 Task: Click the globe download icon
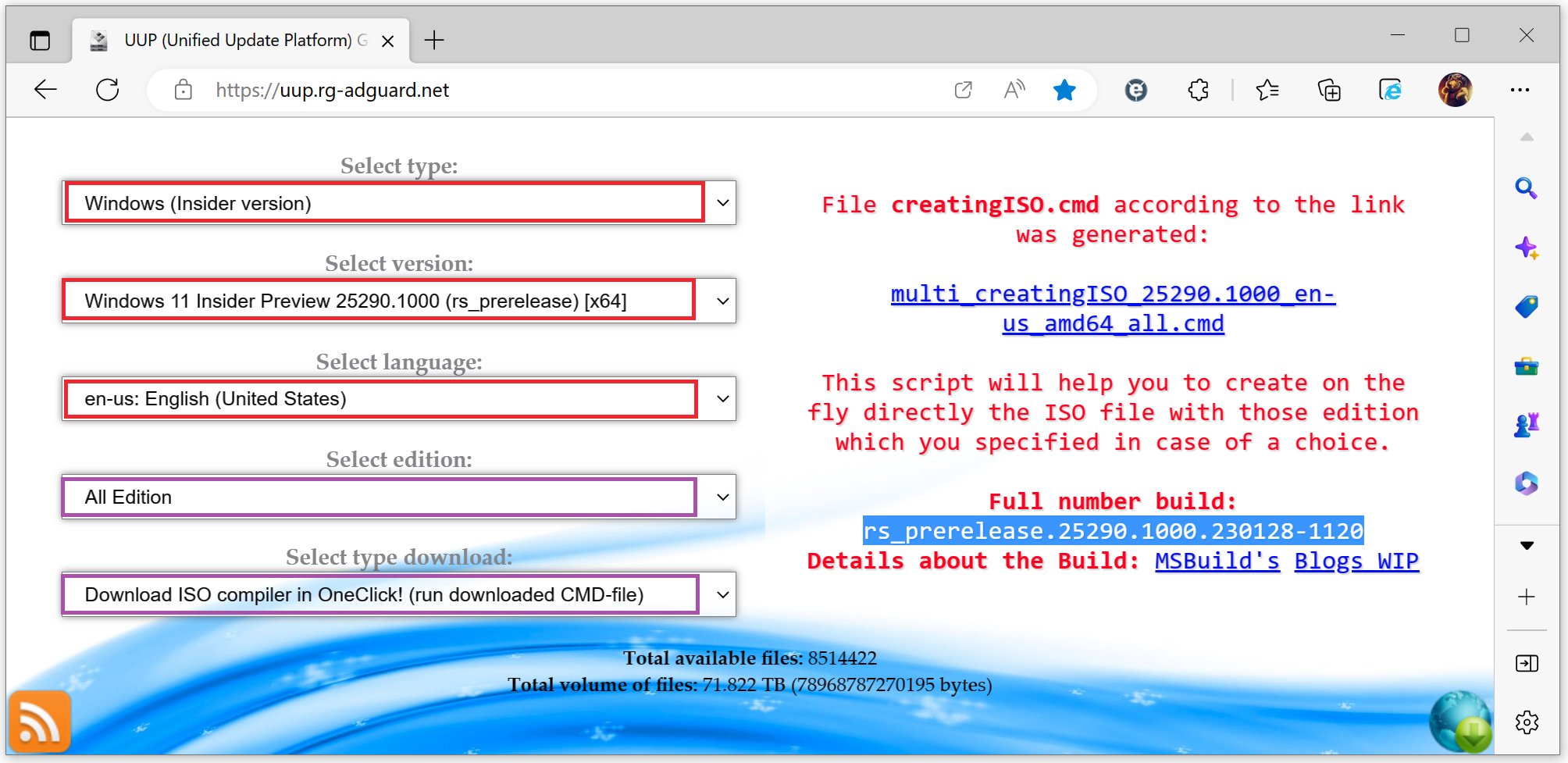1461,722
